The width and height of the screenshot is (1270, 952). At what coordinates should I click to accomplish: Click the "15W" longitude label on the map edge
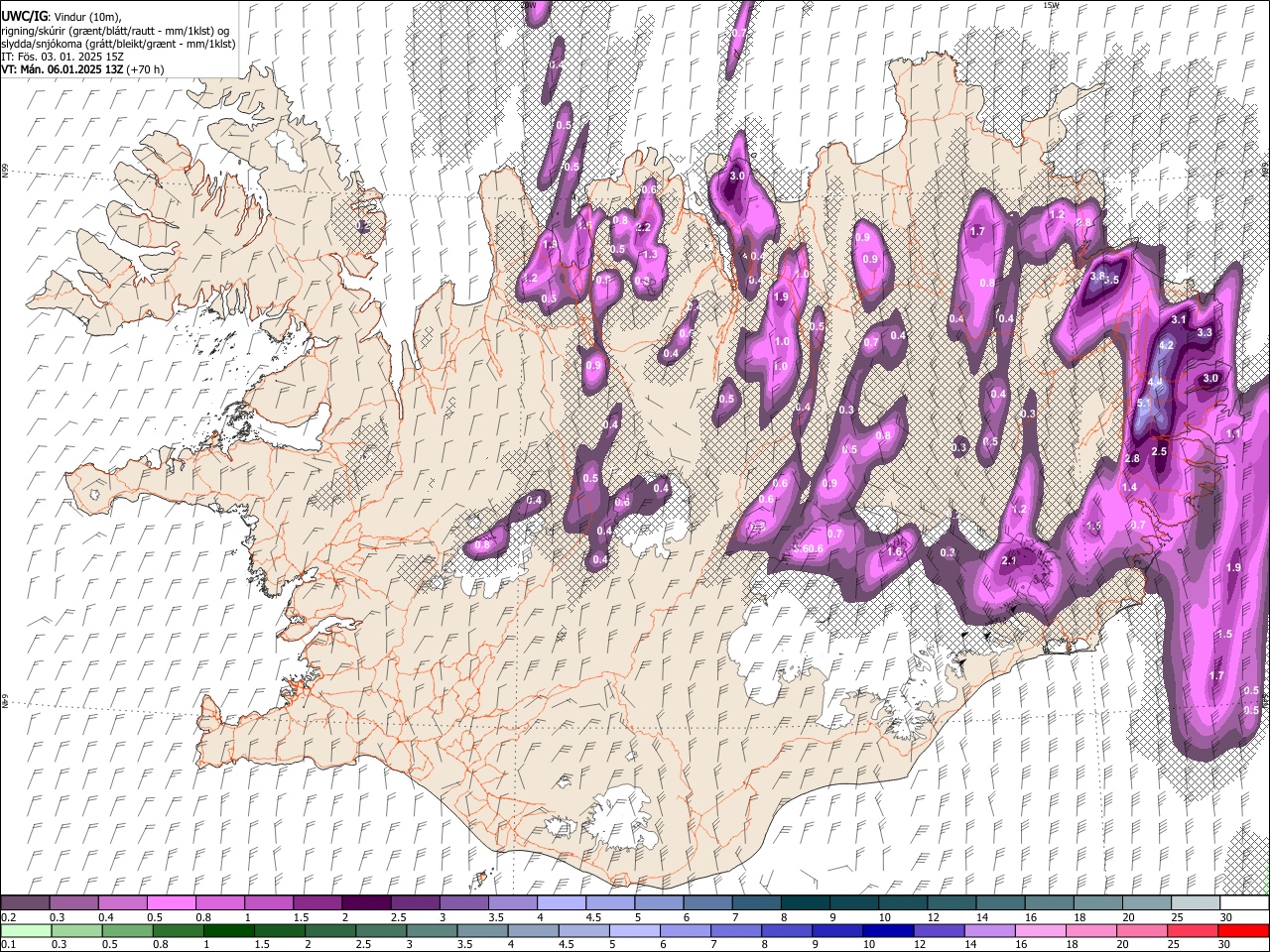click(x=1052, y=5)
